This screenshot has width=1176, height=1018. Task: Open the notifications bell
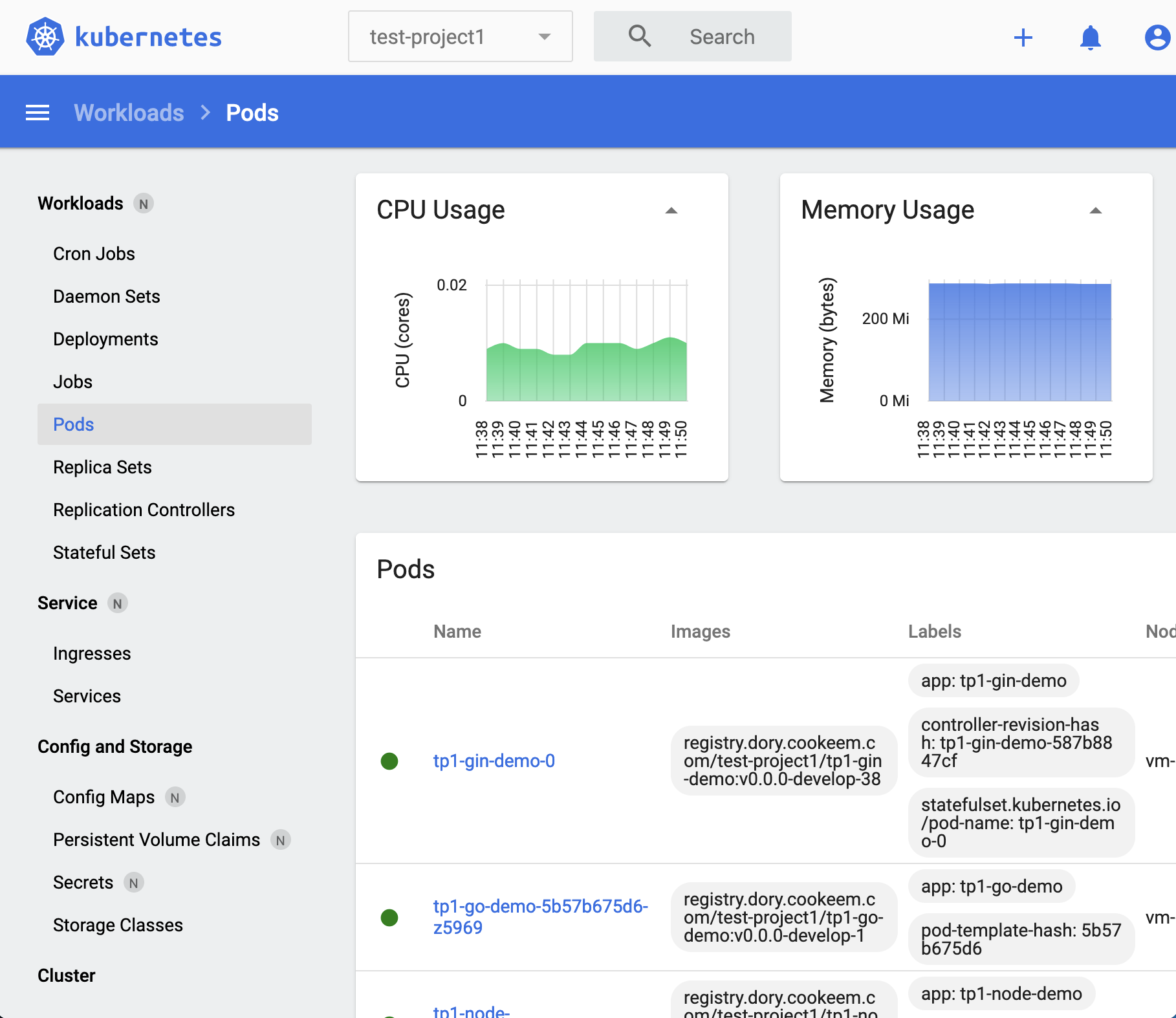1091,37
